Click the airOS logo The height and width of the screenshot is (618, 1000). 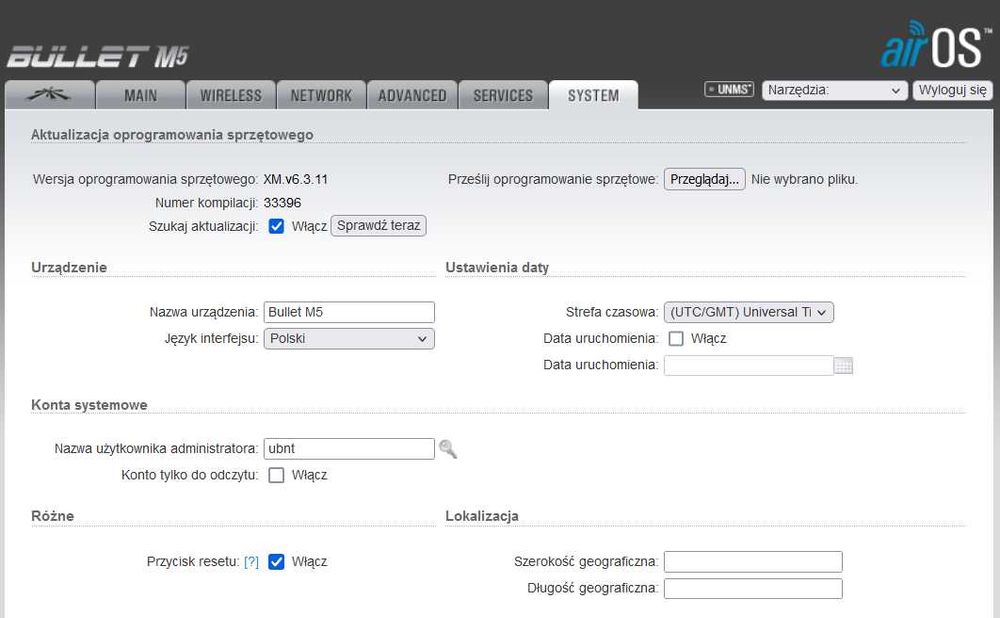[x=935, y=45]
